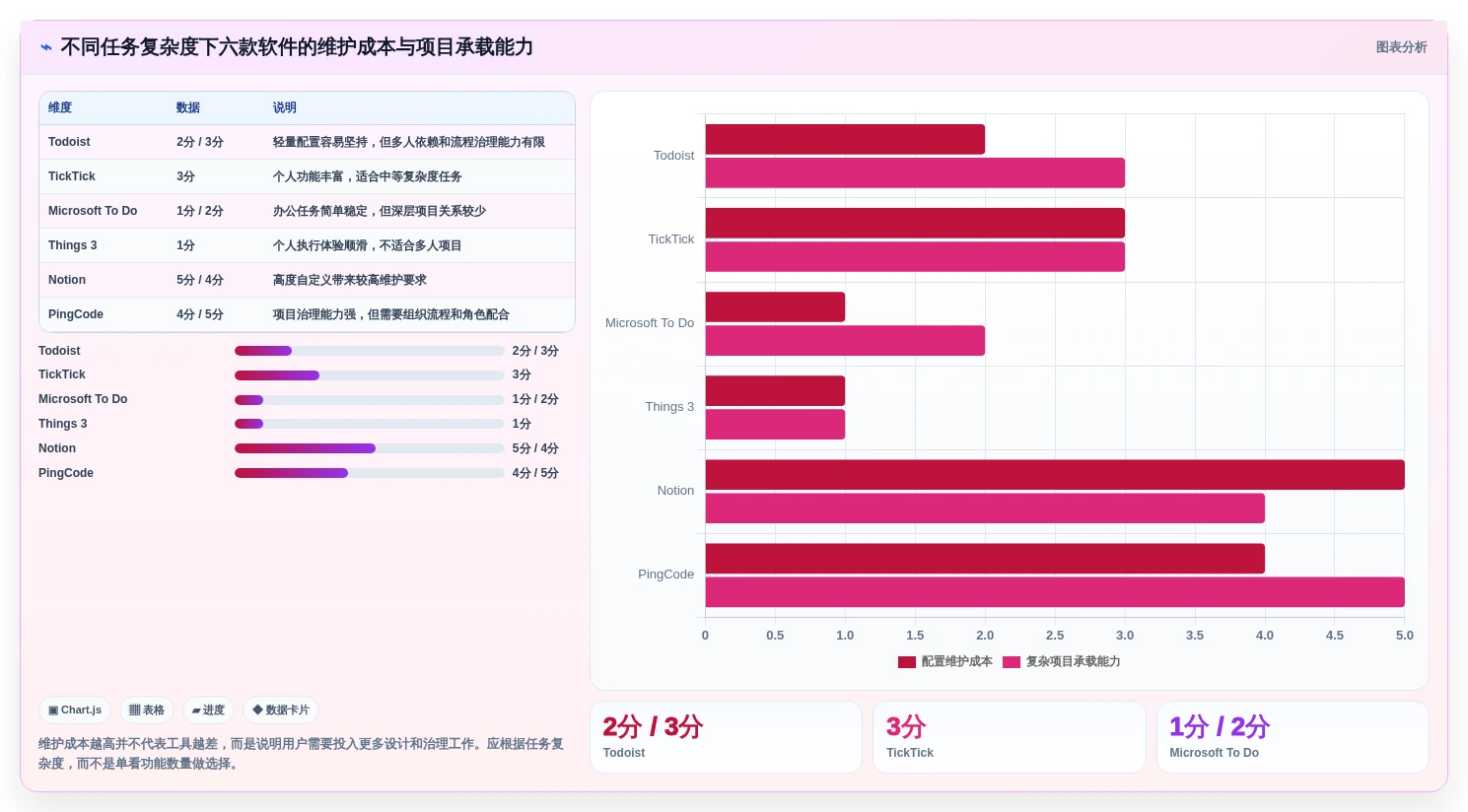Image resolution: width=1468 pixels, height=812 pixels.
Task: Select the Microsoft To Do table row name
Action: pos(93,211)
